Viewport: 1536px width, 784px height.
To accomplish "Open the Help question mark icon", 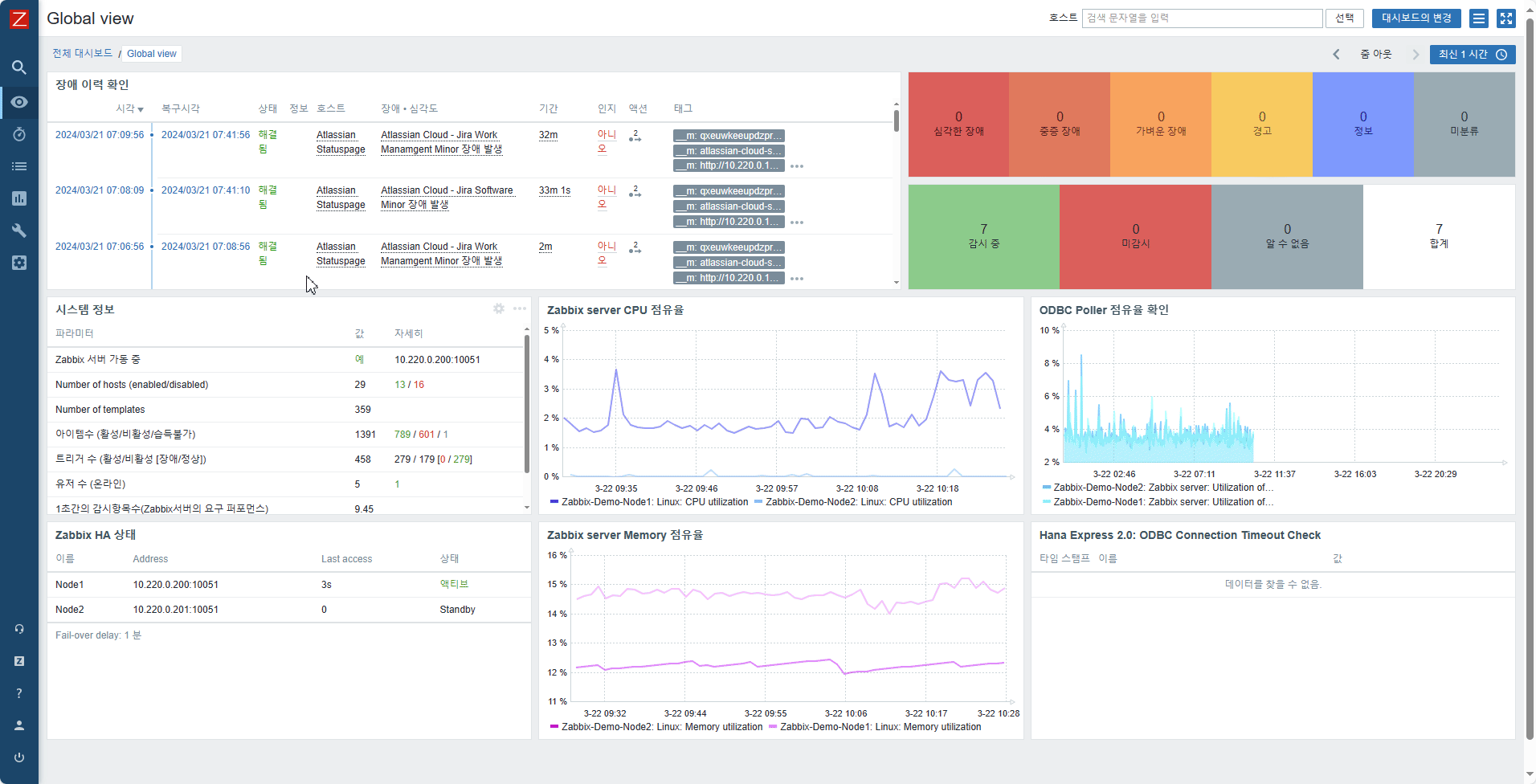I will (19, 693).
